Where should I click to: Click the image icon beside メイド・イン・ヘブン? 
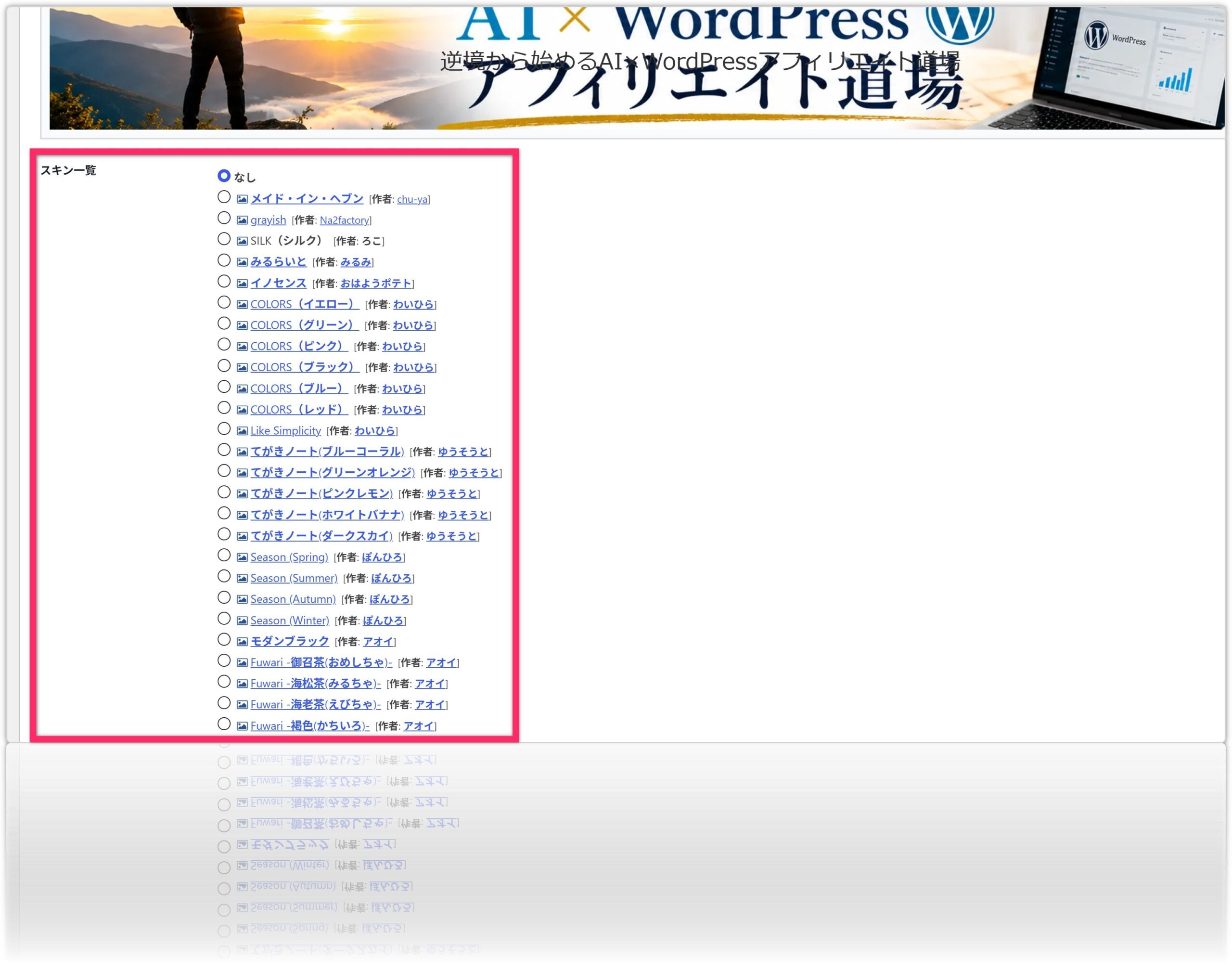(242, 199)
